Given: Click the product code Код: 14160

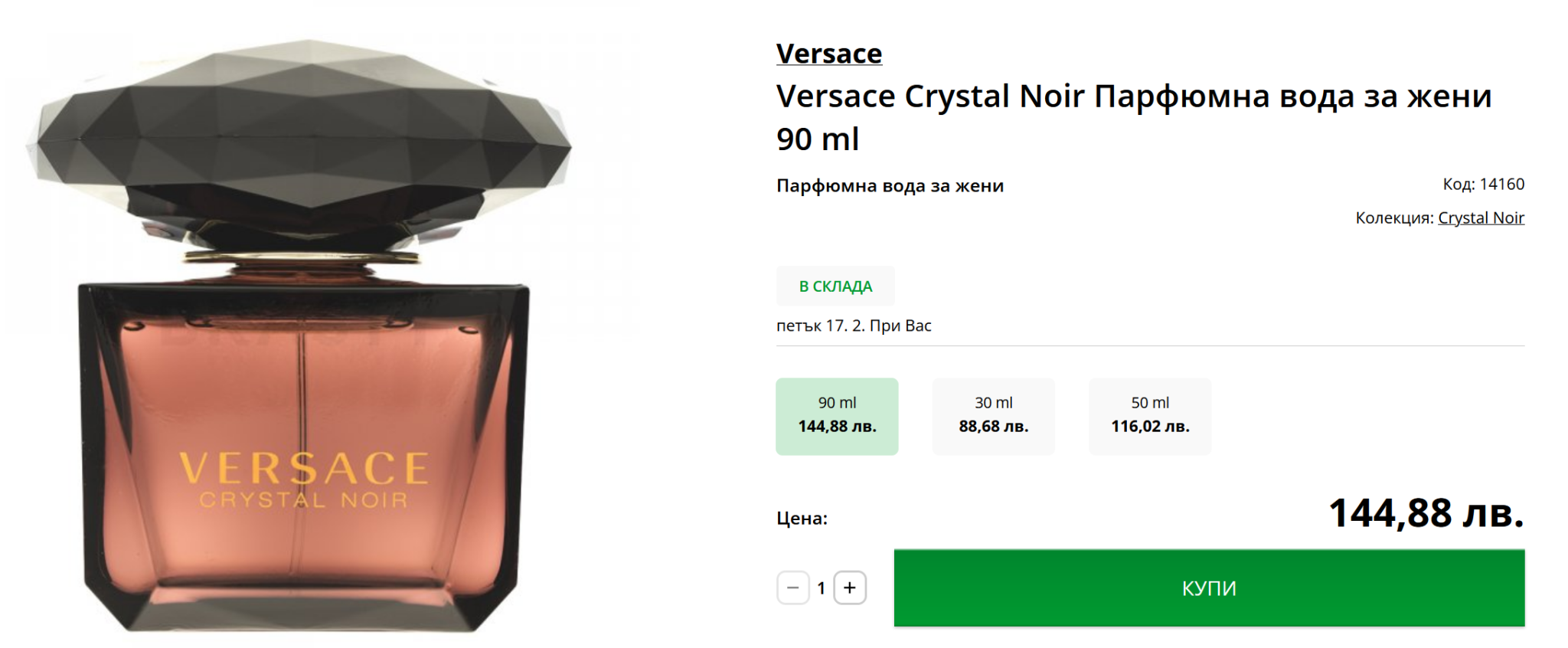Looking at the screenshot, I should point(1483,184).
